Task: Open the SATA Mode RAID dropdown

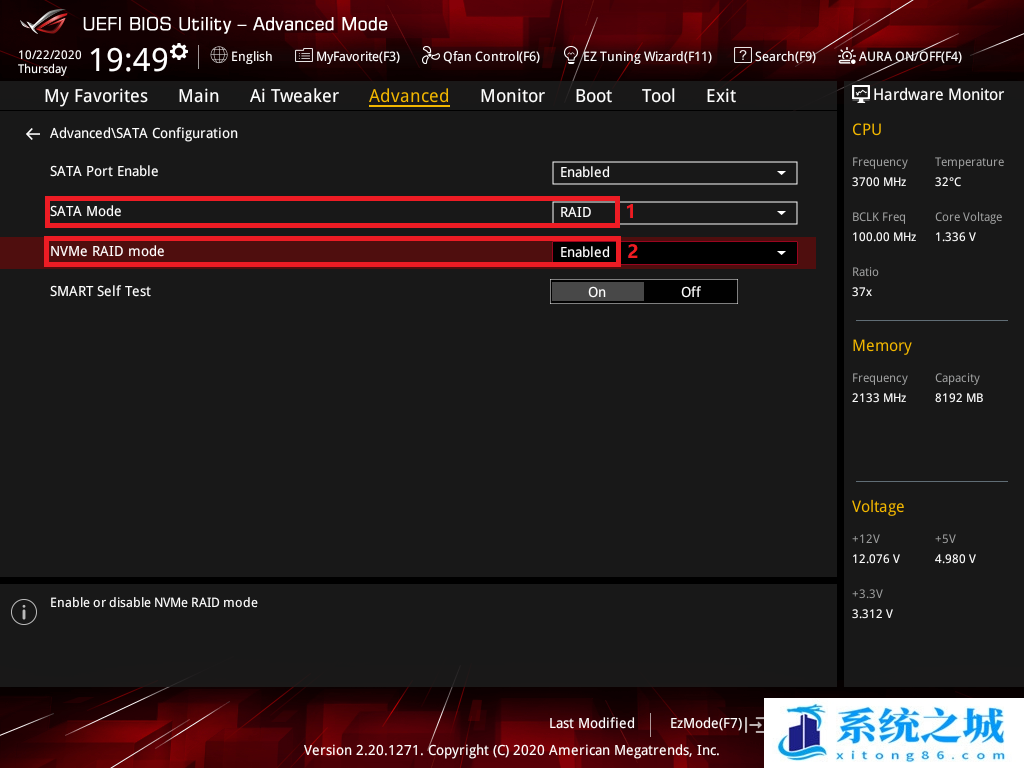Action: (675, 212)
